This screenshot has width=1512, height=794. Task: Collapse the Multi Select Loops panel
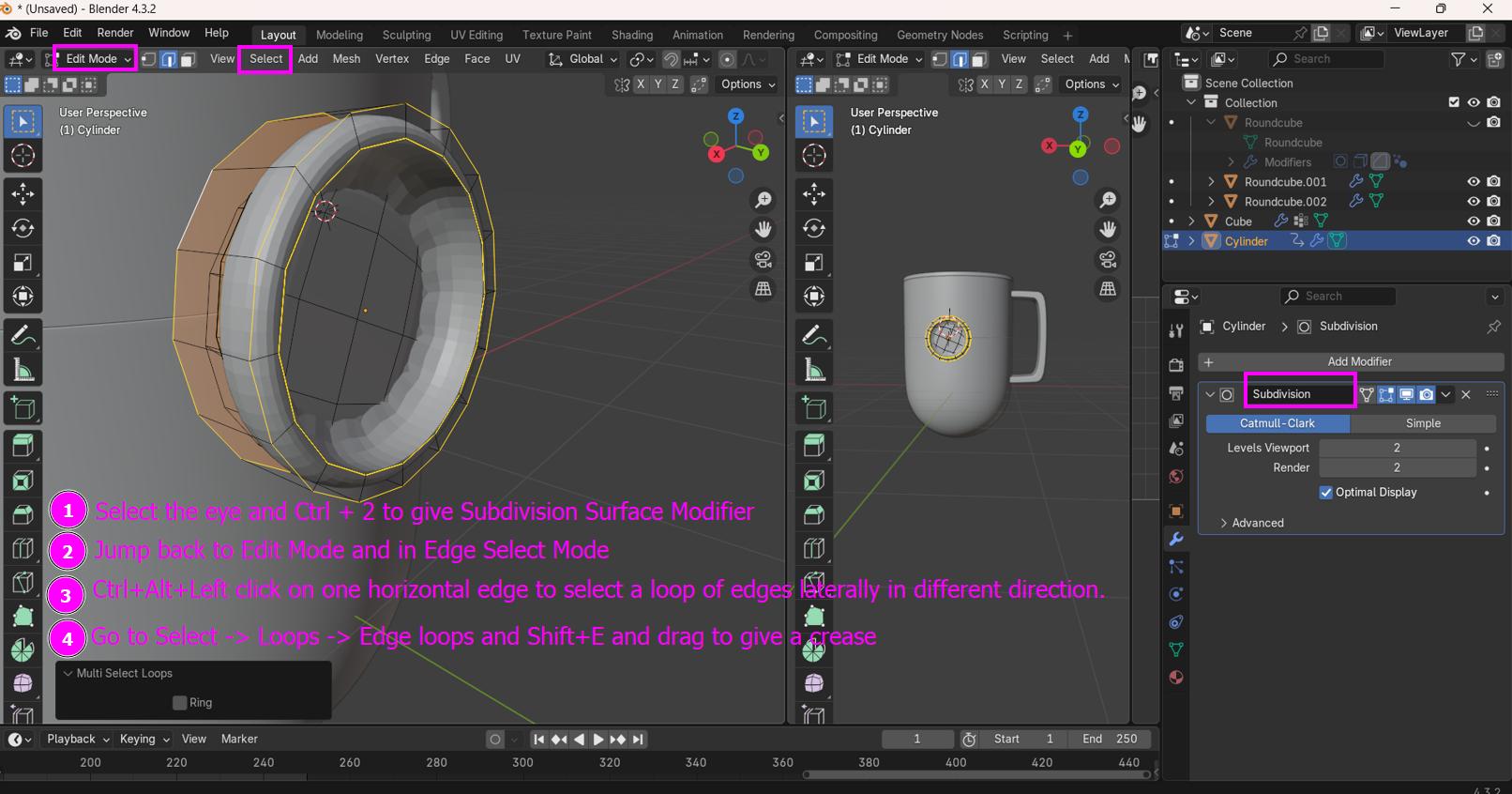[x=68, y=673]
